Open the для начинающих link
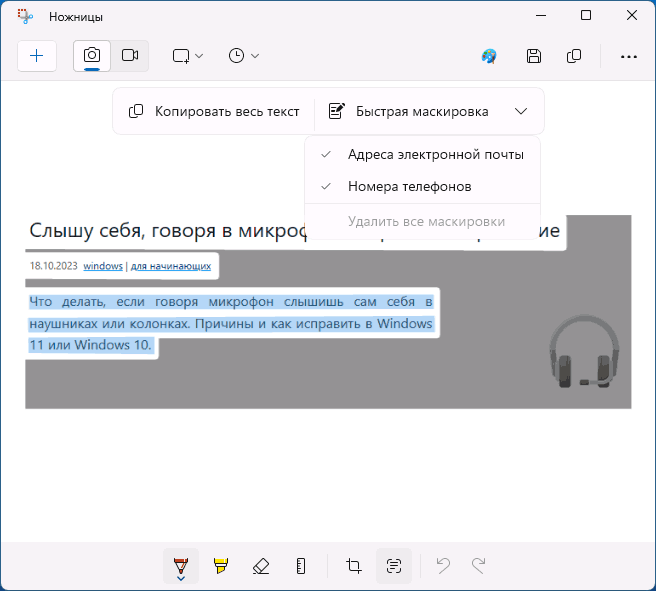656x591 pixels. pos(171,266)
